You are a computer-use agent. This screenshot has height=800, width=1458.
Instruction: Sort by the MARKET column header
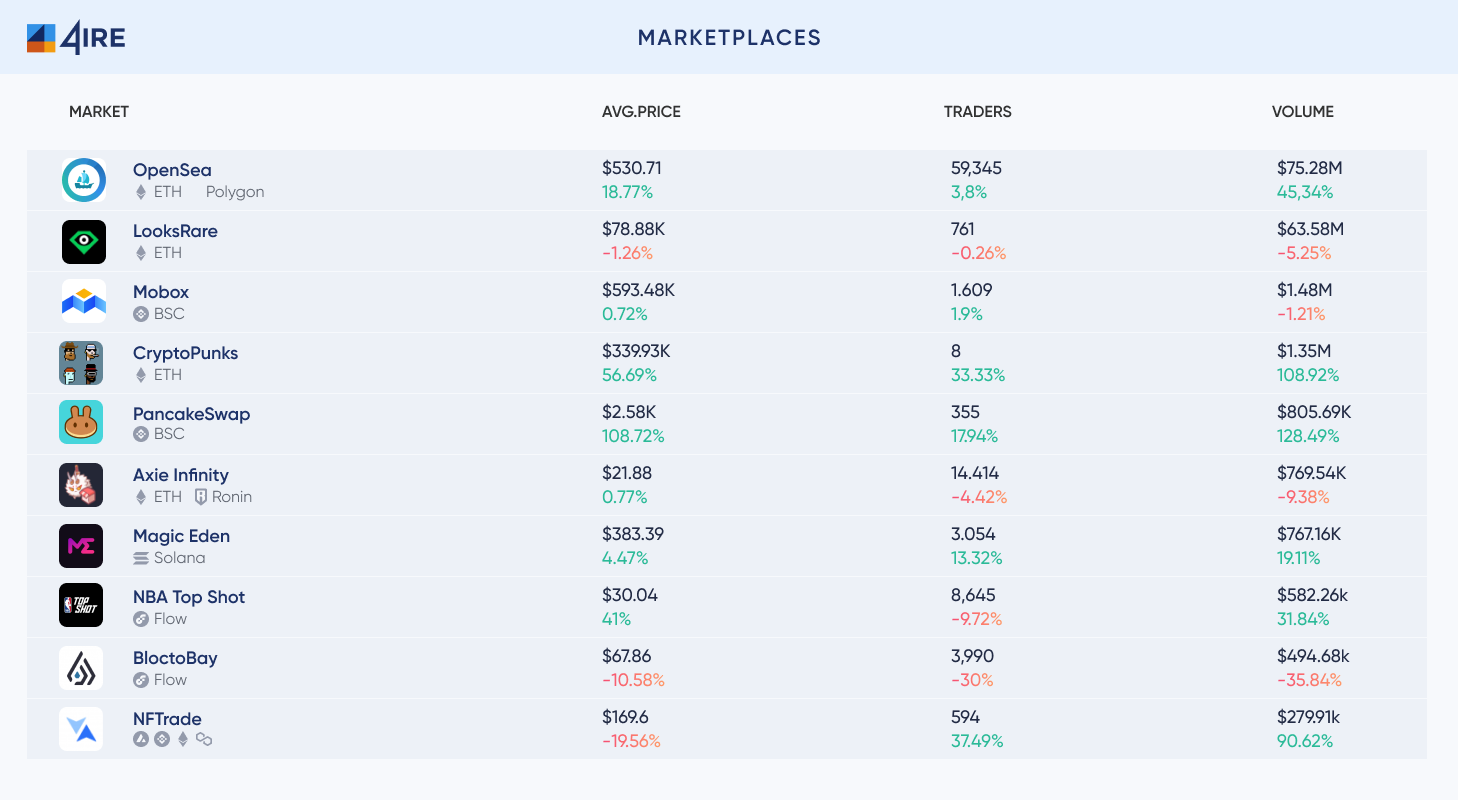99,112
